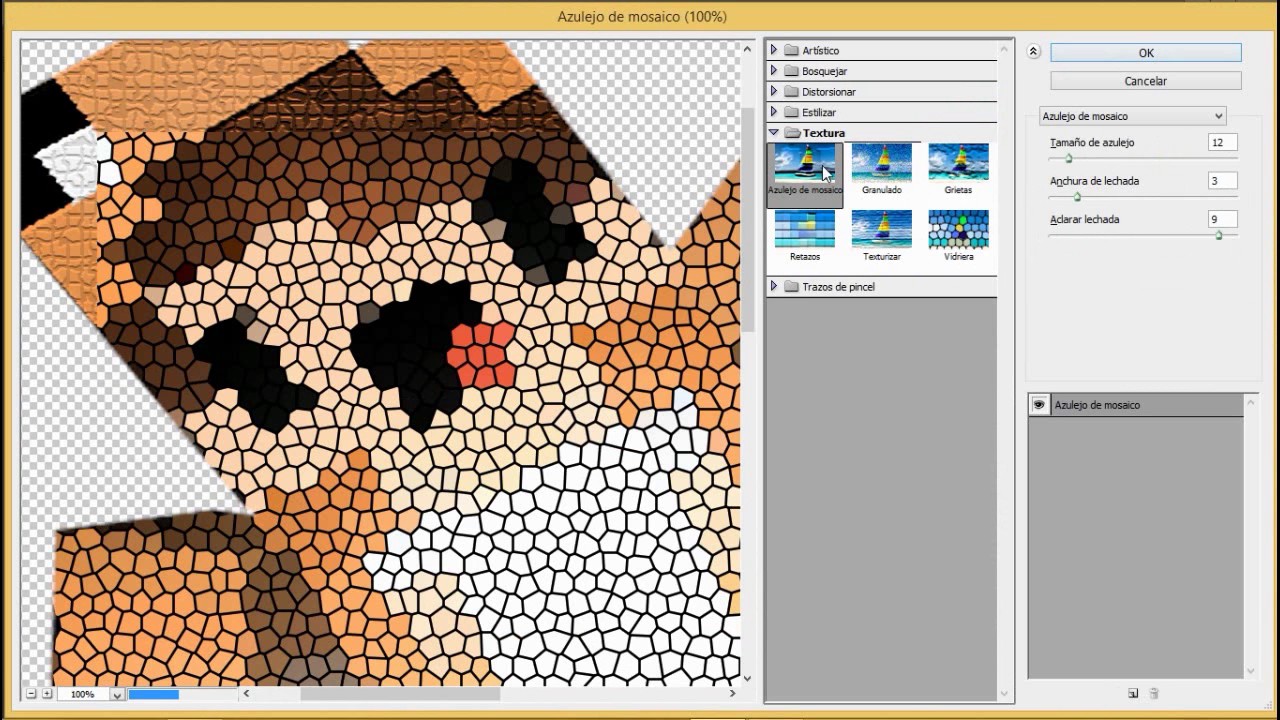Adjust the Anchura de lechada slider
This screenshot has width=1280, height=720.
[x=1077, y=197]
